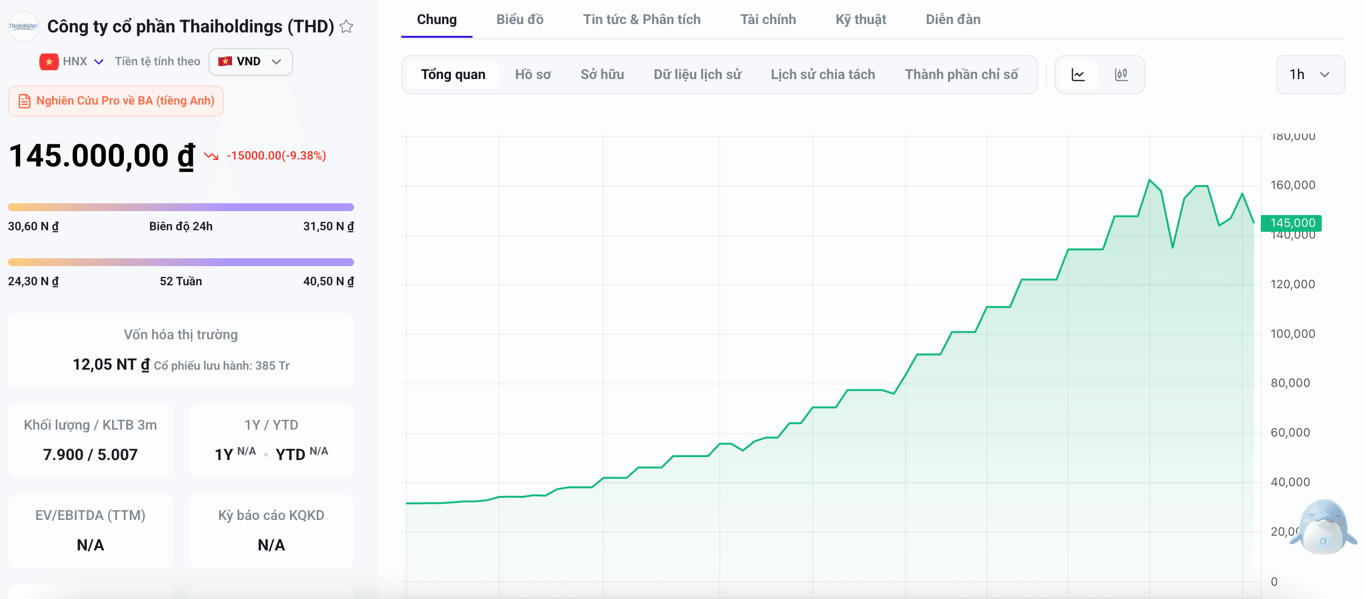
Task: Open the 1h timeframe dropdown
Action: [x=1310, y=75]
